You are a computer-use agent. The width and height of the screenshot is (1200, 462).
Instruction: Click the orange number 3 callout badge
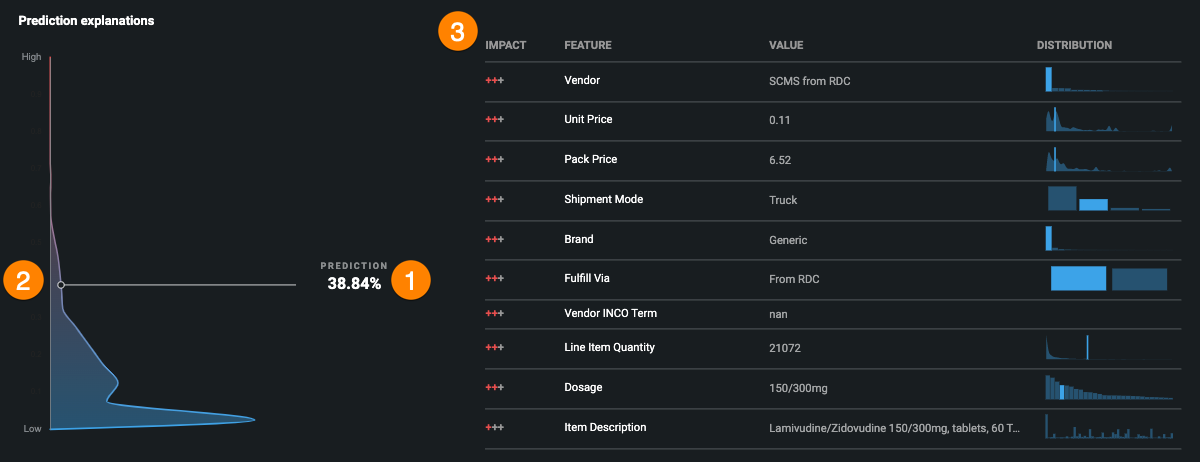click(458, 31)
